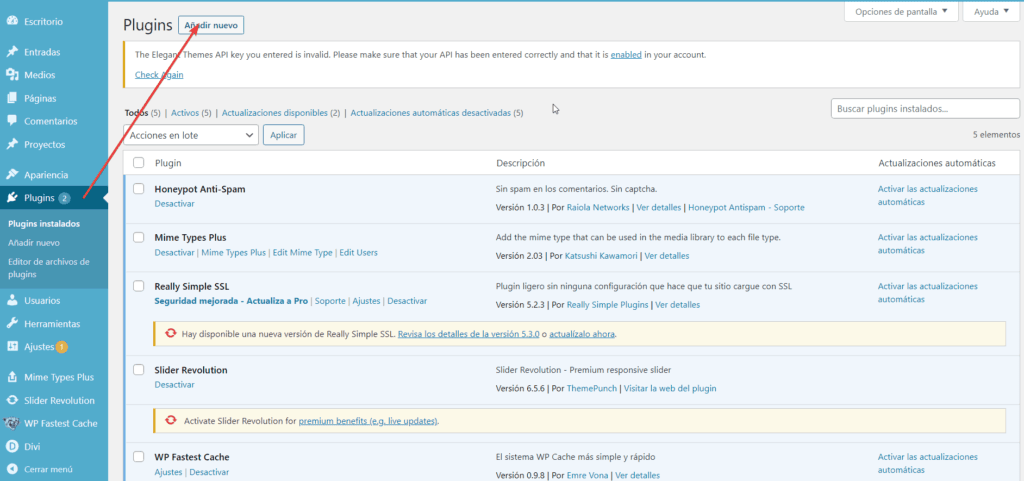
Task: Open Ver detalles for Mime Types Plus
Action: [x=667, y=256]
